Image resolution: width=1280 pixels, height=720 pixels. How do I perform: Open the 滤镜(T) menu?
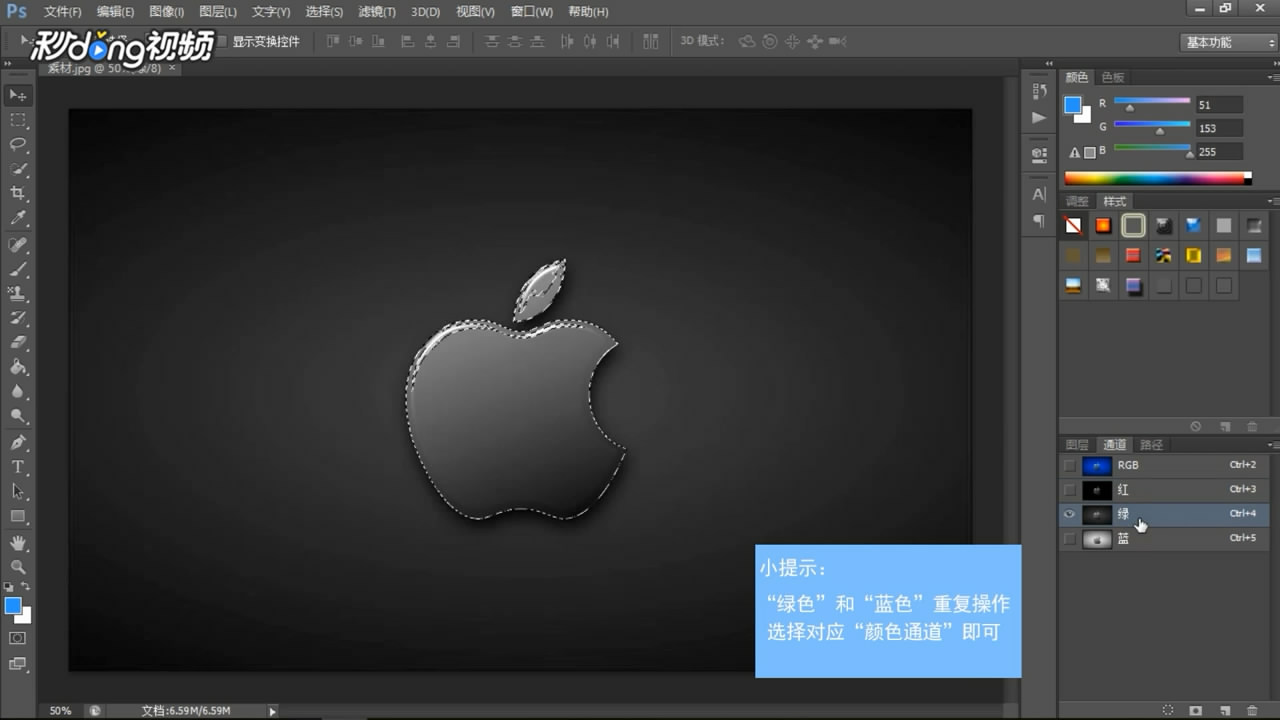pos(376,12)
